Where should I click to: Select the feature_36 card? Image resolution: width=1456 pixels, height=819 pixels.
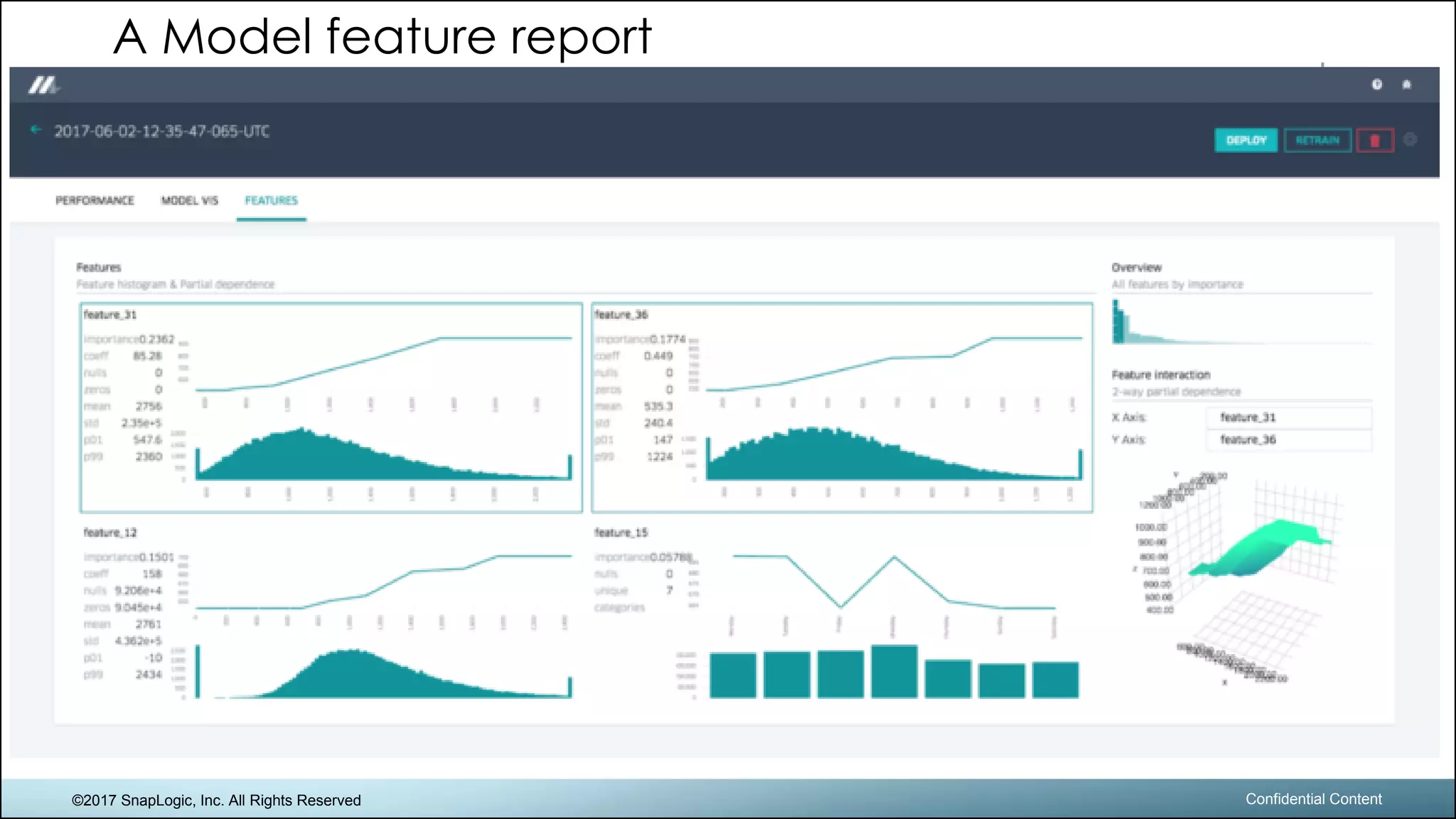(842, 407)
